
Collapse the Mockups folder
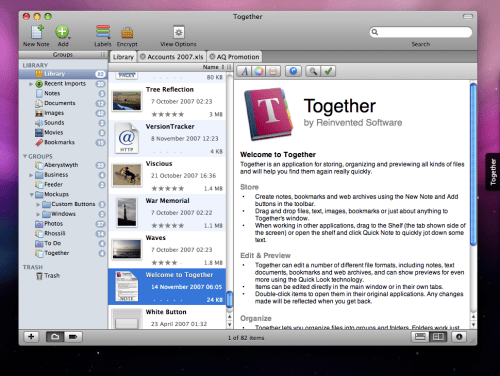(x=31, y=195)
